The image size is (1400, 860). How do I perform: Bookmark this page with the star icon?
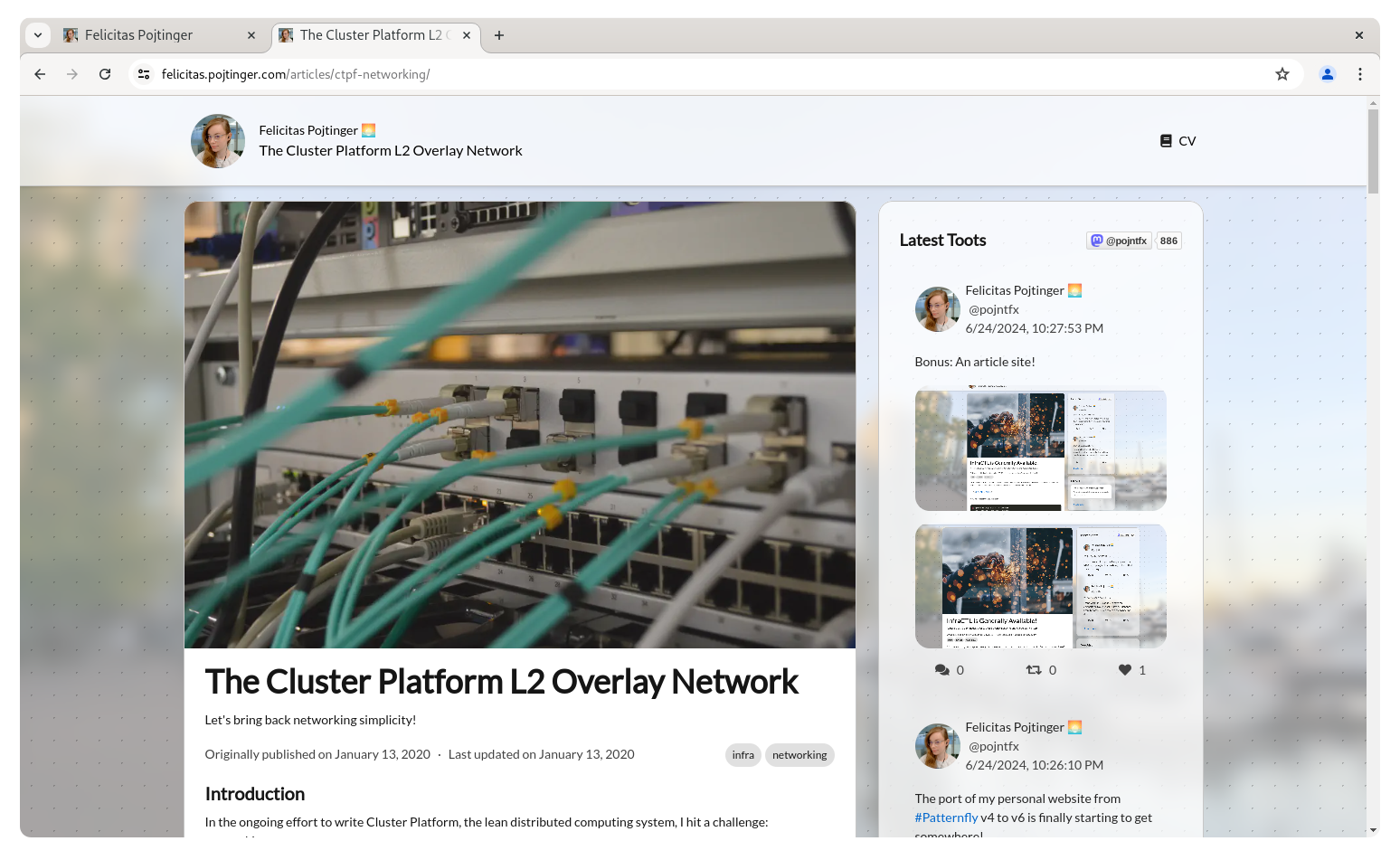pos(1282,74)
